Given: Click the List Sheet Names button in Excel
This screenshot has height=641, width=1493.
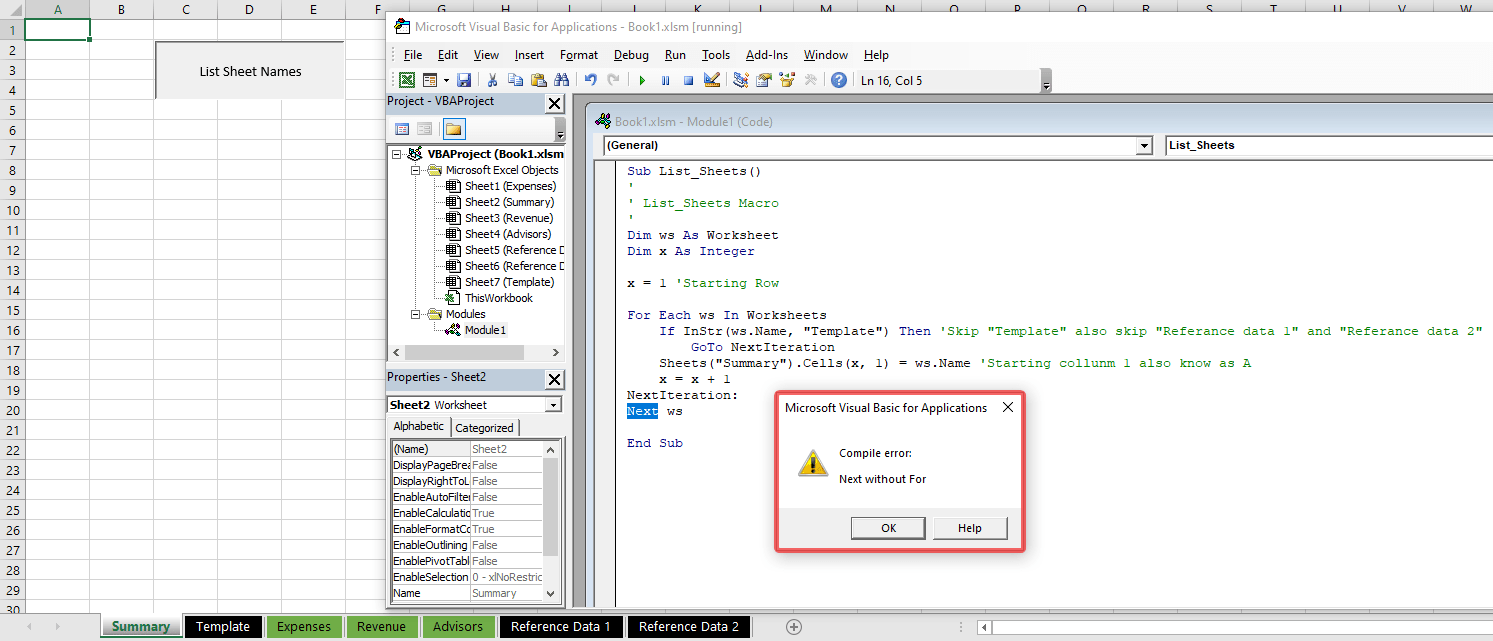Looking at the screenshot, I should click(x=250, y=71).
